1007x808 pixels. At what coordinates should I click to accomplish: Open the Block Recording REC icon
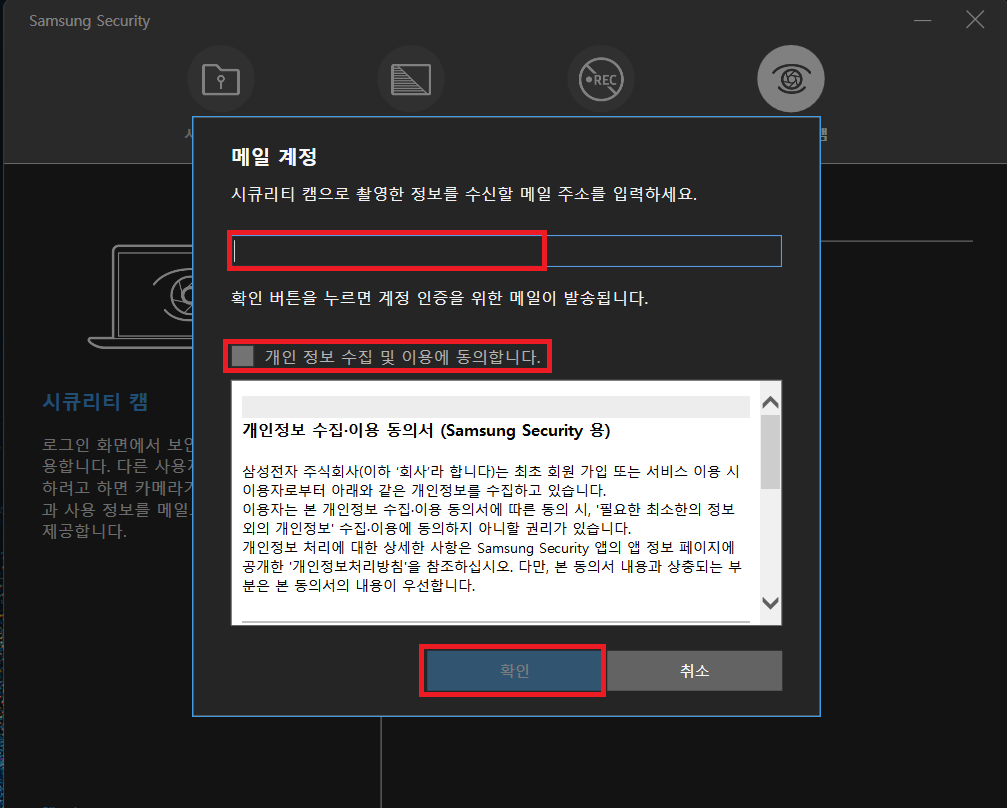(x=601, y=79)
